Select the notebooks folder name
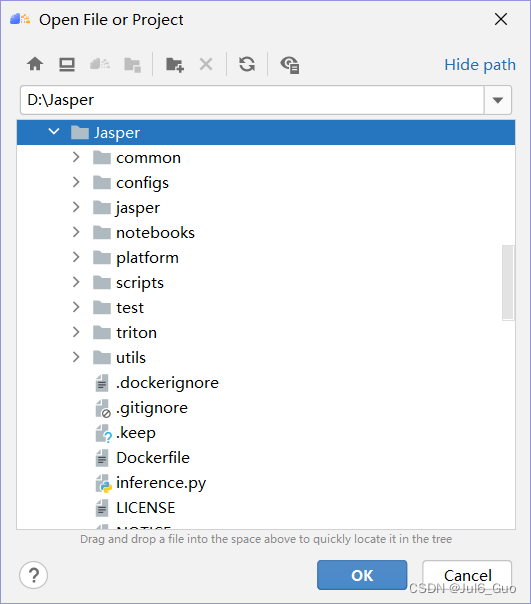 (x=155, y=233)
